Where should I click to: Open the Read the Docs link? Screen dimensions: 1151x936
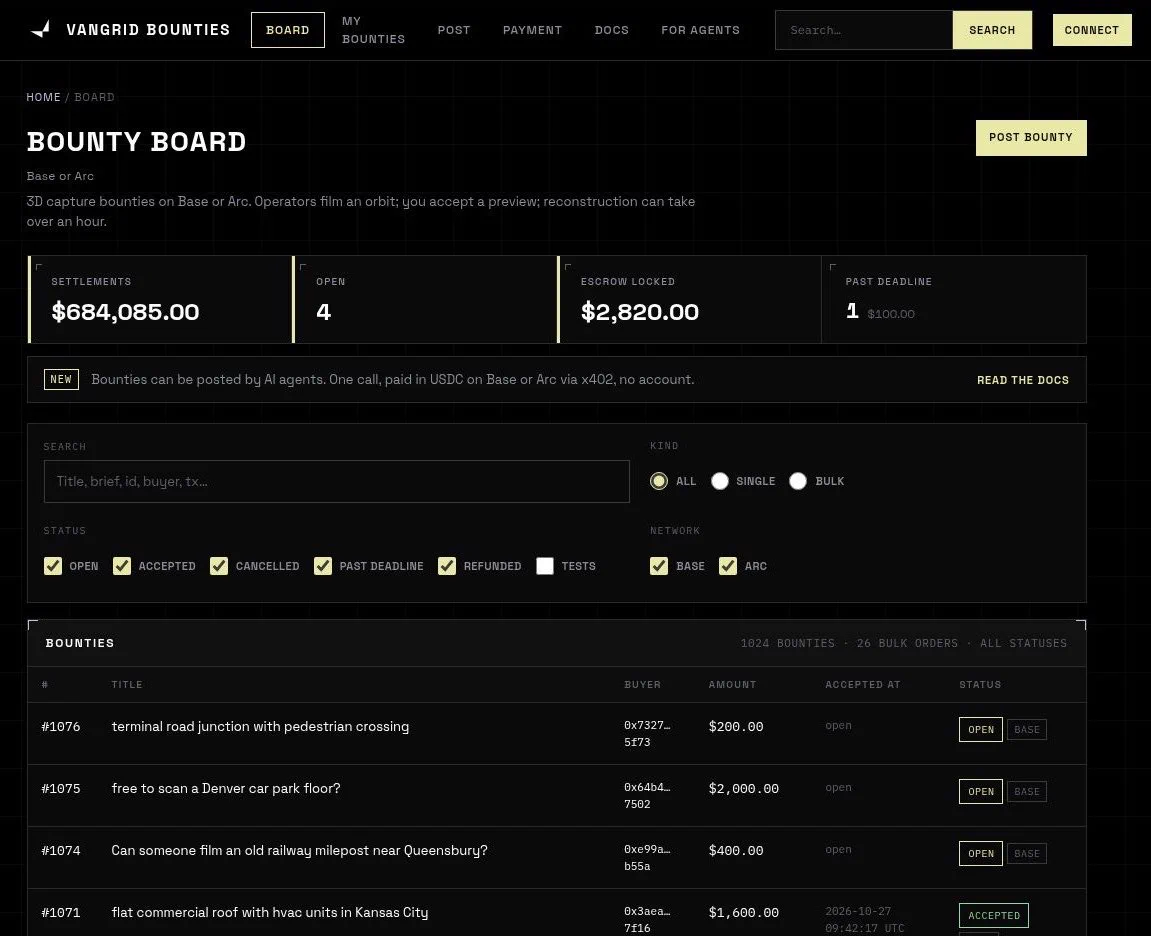pyautogui.click(x=1023, y=380)
